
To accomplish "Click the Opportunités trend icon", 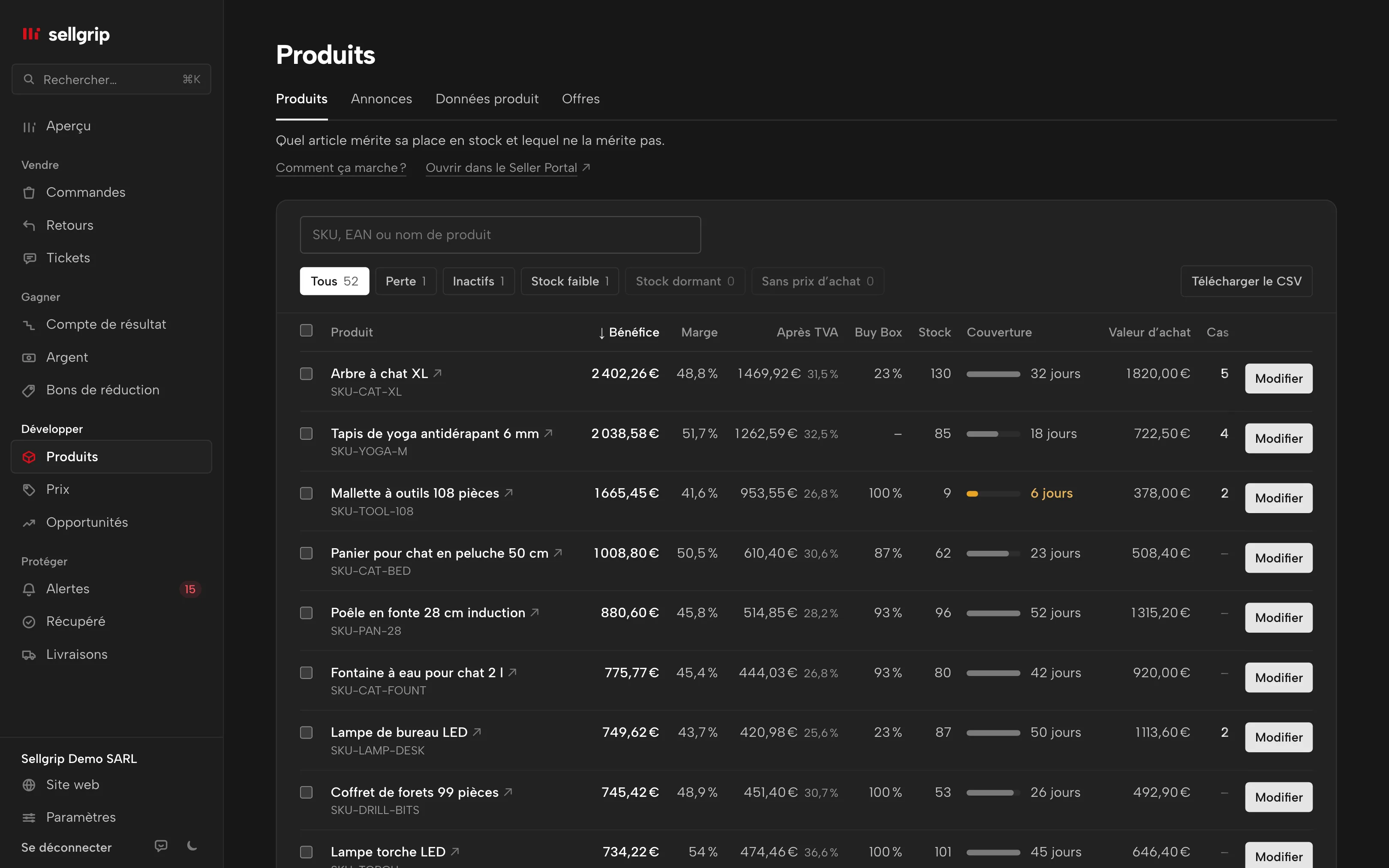I will [29, 523].
